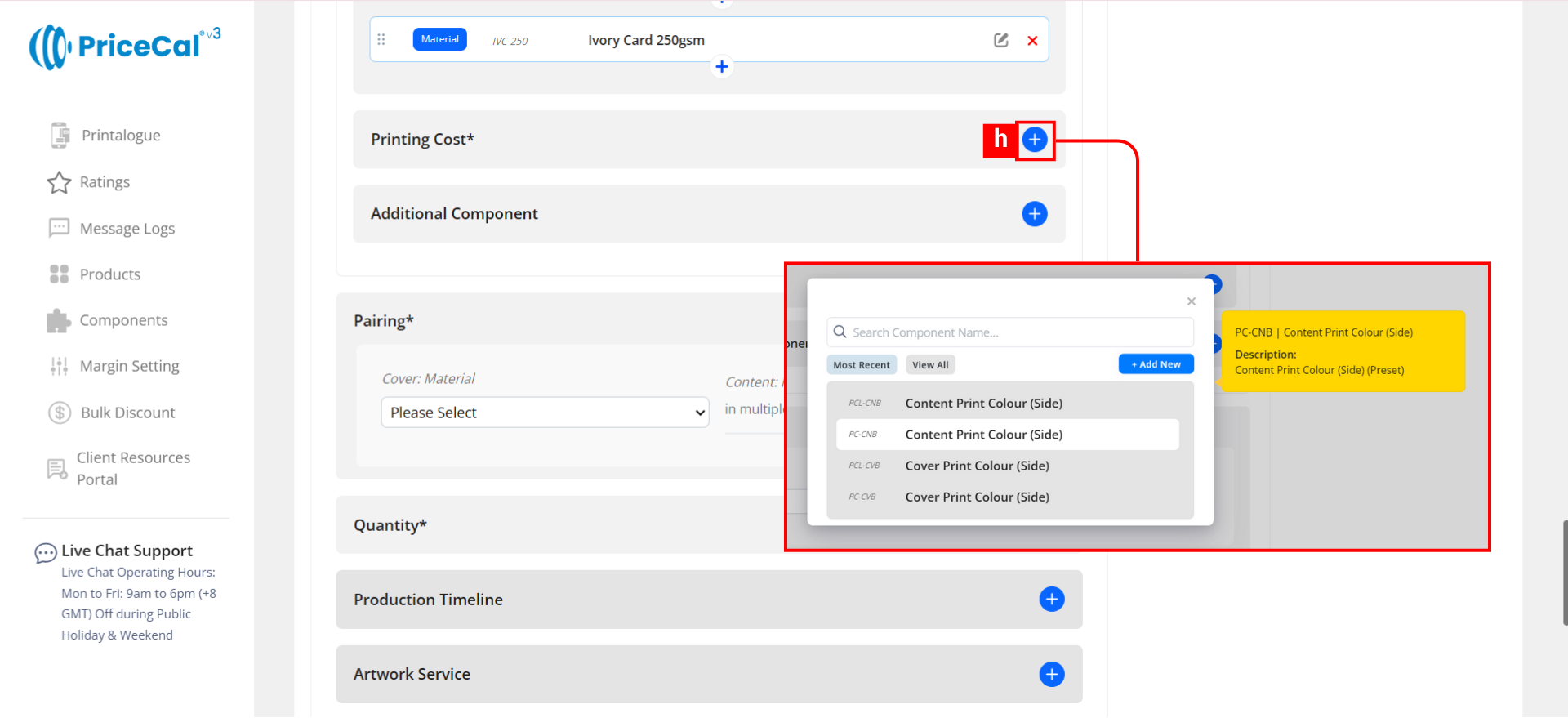
Task: Open Ratings from the sidebar
Action: 105,182
